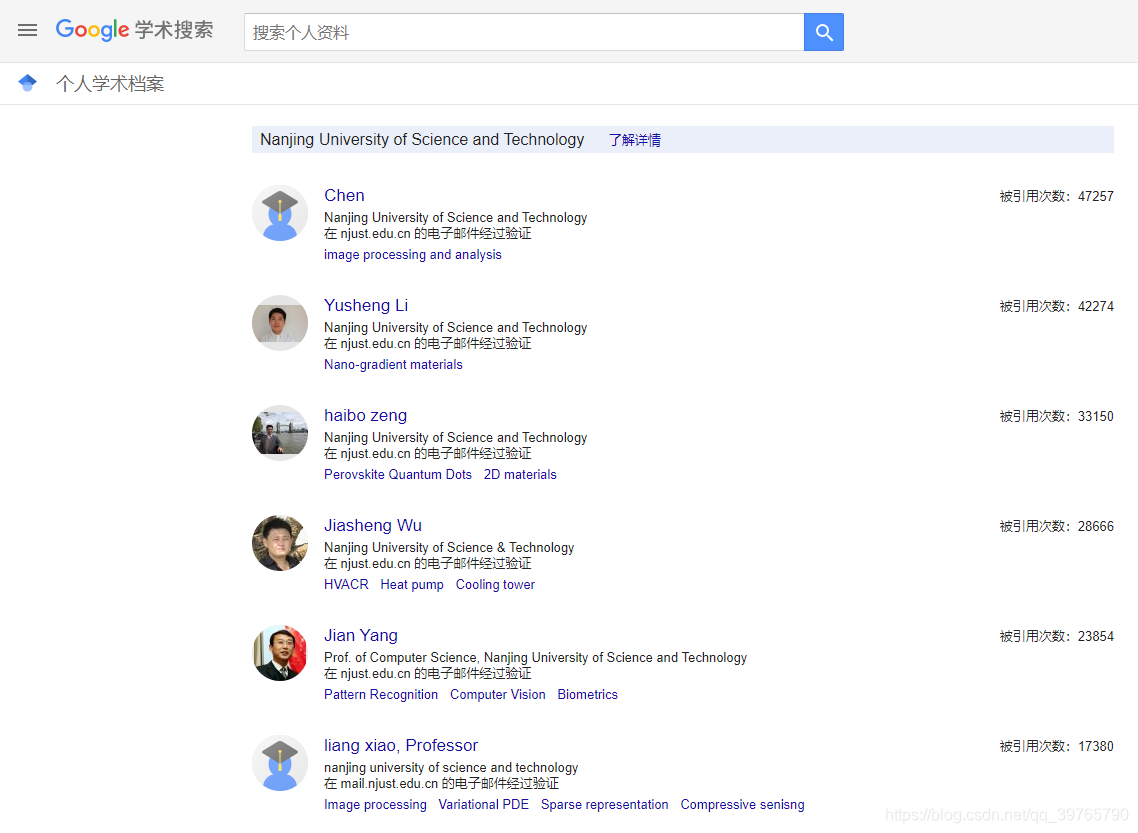The image size is (1138, 833).
Task: Select the image processing and analysis tag
Action: (412, 255)
